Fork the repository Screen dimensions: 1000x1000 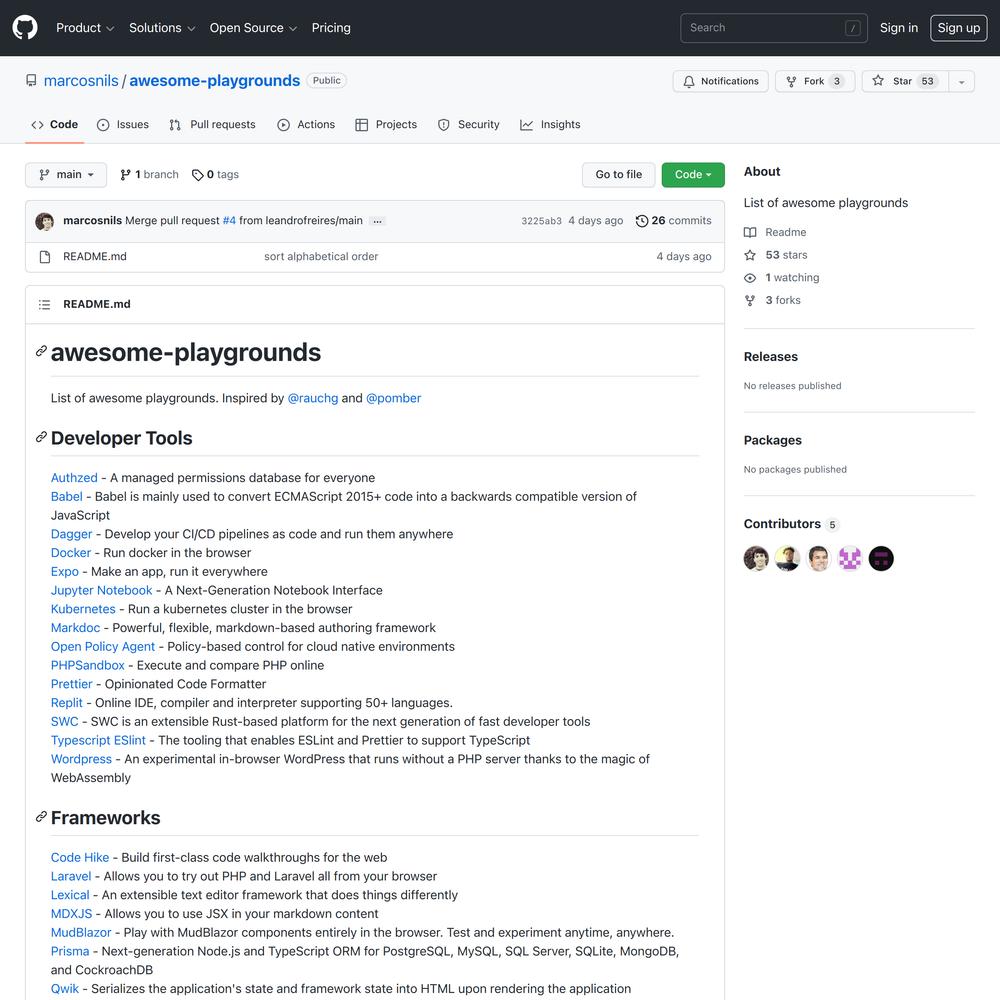[815, 82]
